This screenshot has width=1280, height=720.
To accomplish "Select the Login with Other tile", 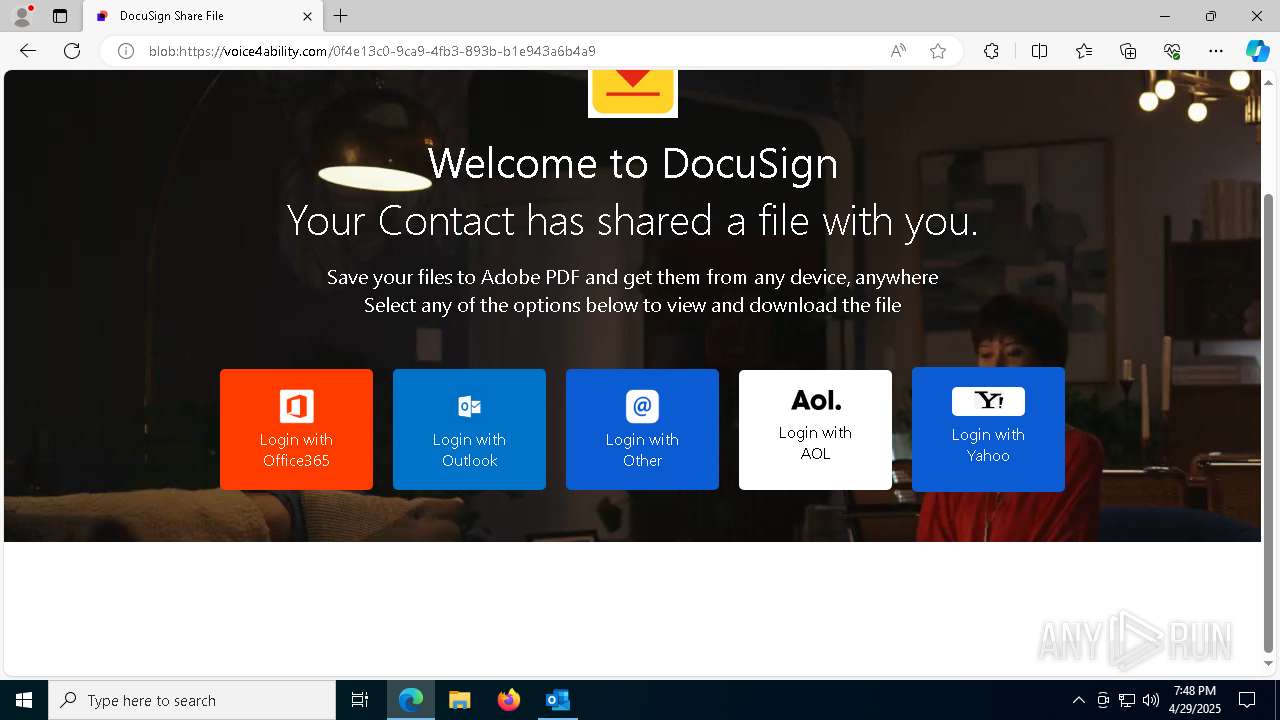I will pyautogui.click(x=642, y=429).
